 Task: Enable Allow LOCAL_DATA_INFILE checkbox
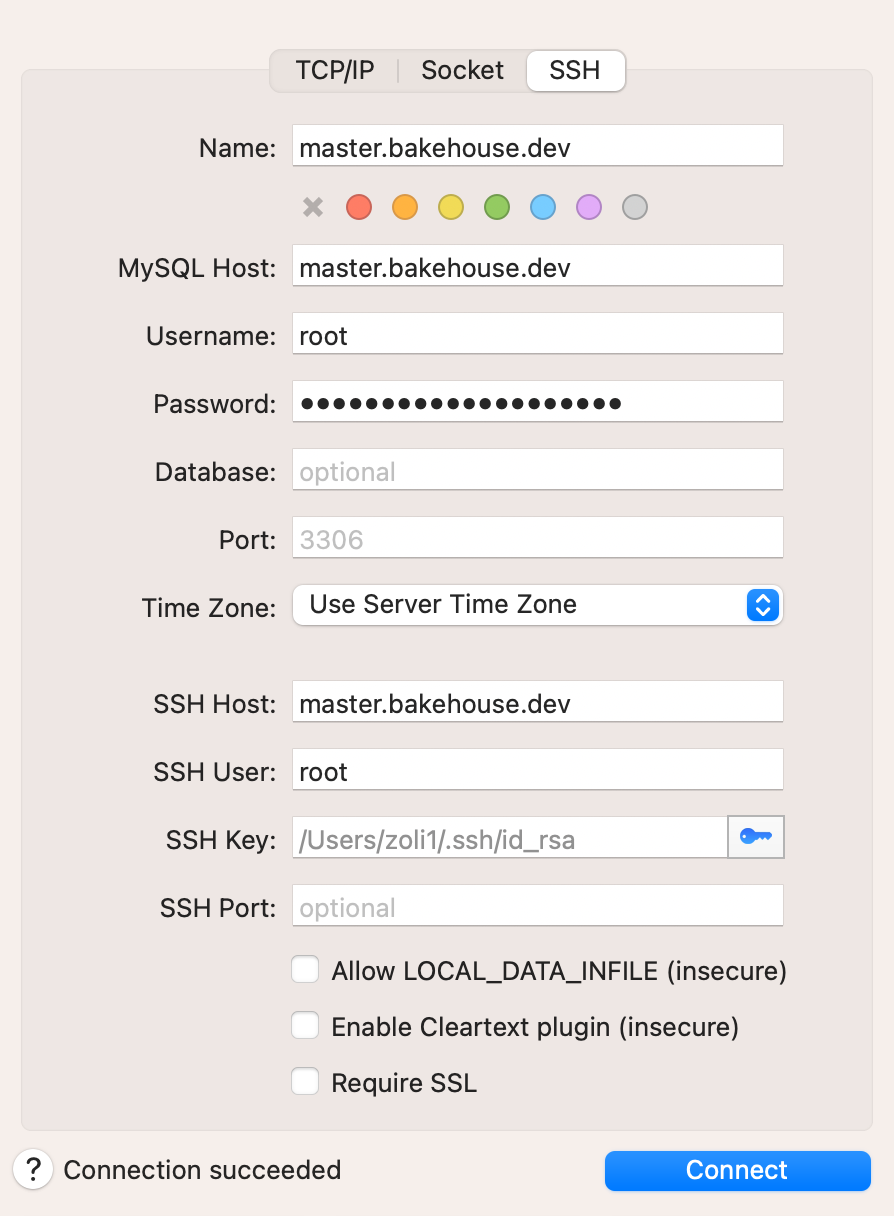coord(305,970)
